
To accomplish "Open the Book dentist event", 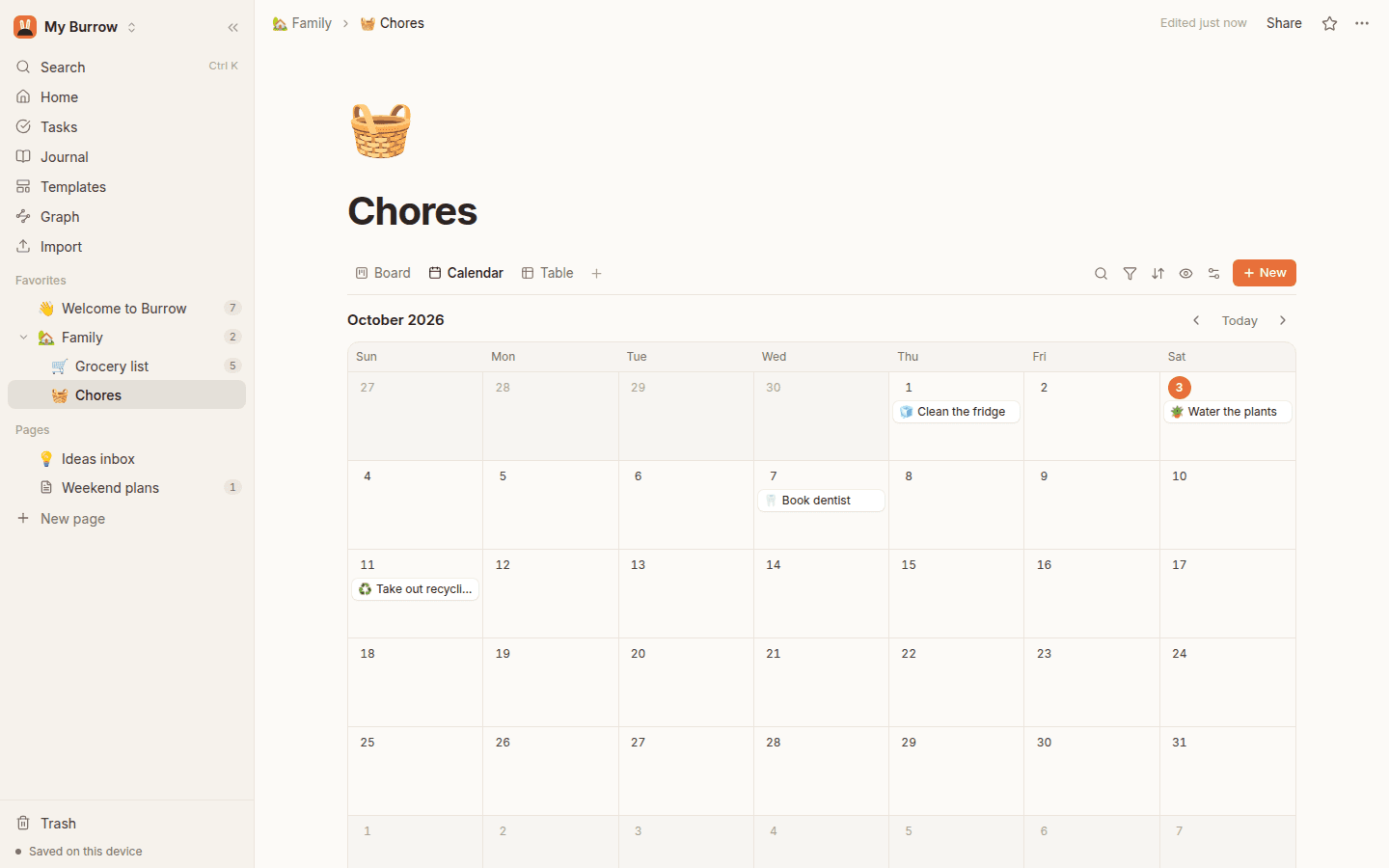I will [x=821, y=501].
